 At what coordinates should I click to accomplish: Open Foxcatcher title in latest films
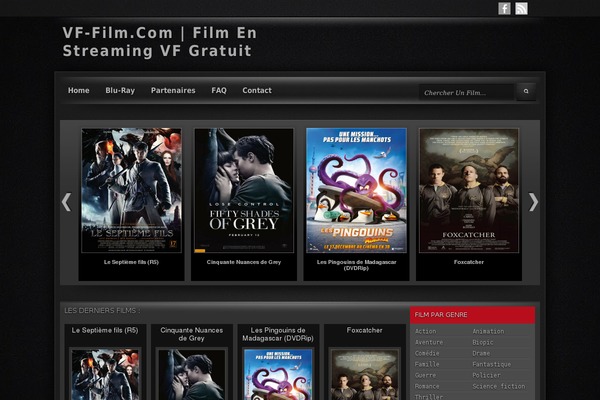click(x=364, y=330)
